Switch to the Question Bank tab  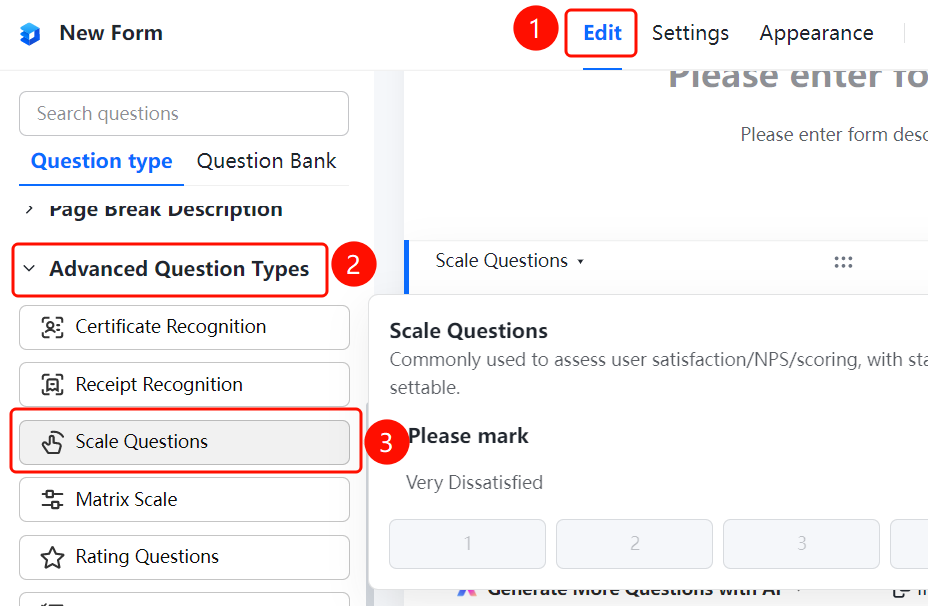pos(266,161)
